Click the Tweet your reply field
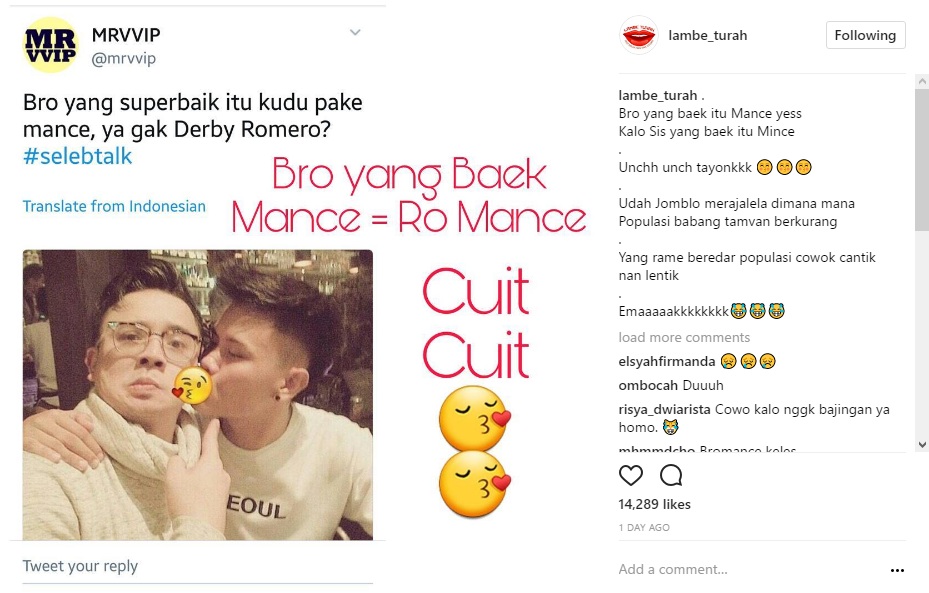Screen dimensions: 929x593 tap(197, 566)
